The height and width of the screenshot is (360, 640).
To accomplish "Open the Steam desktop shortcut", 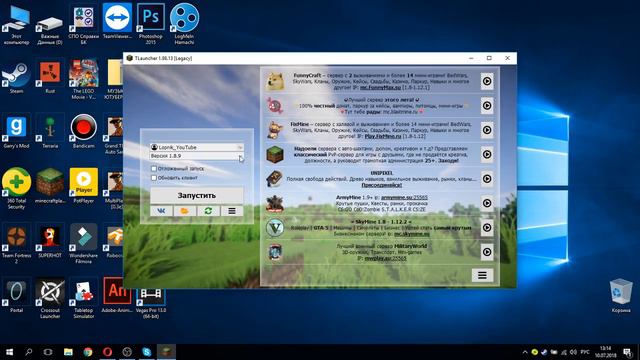I will pyautogui.click(x=16, y=78).
